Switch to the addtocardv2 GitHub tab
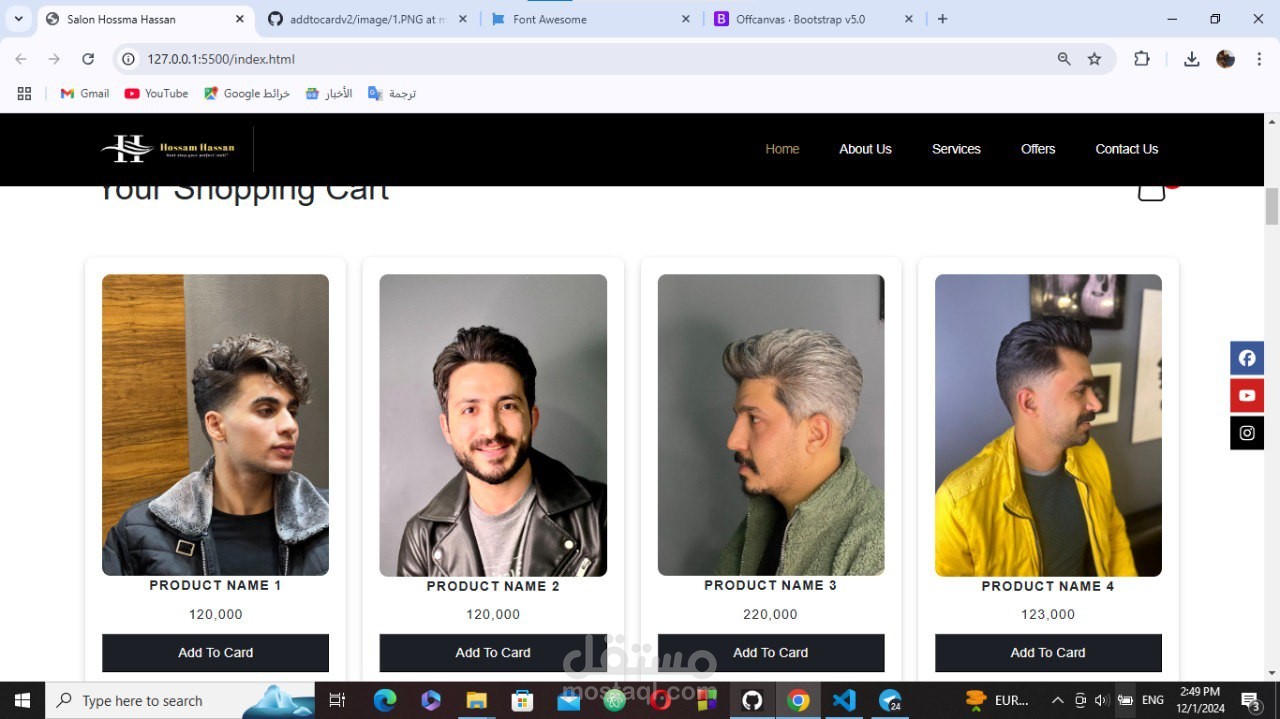Viewport: 1280px width, 719px height. 368,19
